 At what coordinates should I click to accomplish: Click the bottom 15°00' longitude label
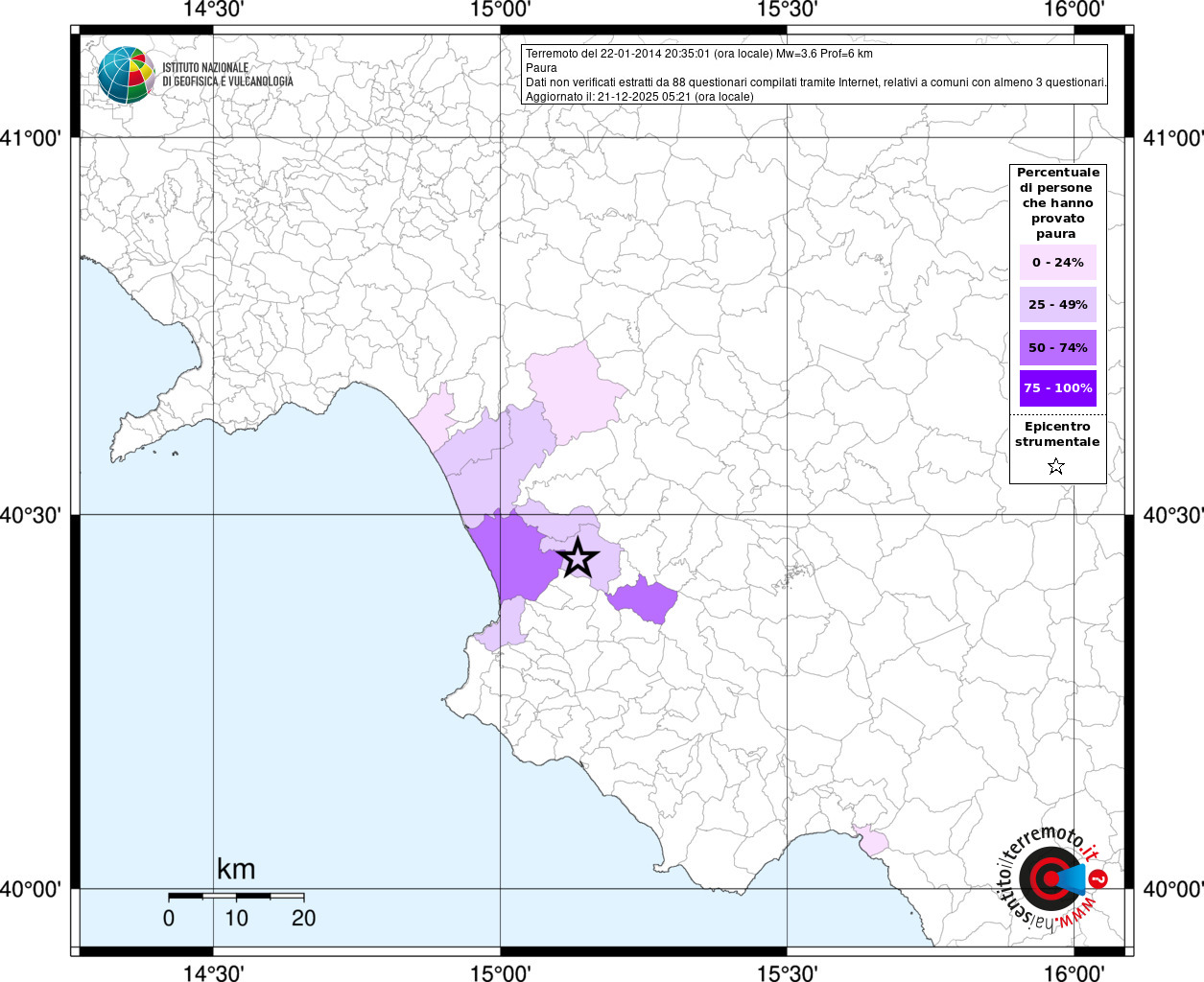(500, 972)
